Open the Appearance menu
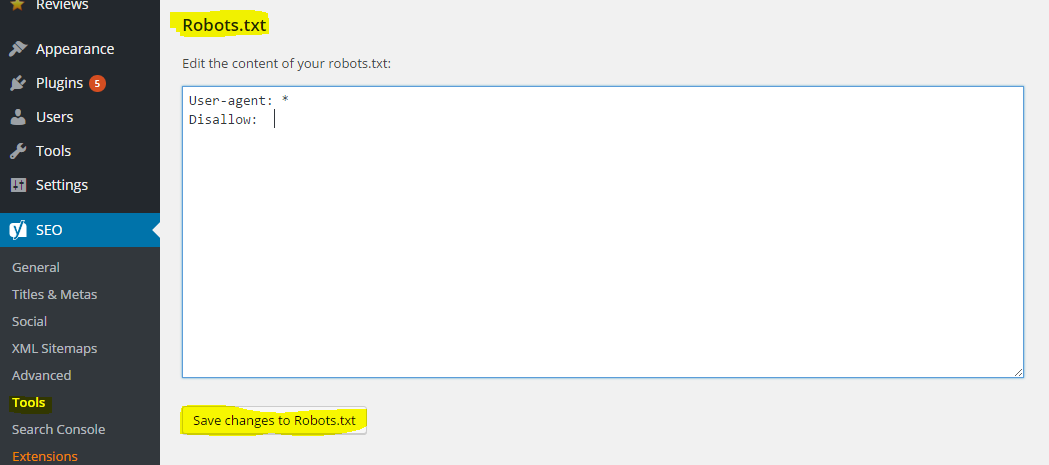1049x465 pixels. tap(75, 49)
